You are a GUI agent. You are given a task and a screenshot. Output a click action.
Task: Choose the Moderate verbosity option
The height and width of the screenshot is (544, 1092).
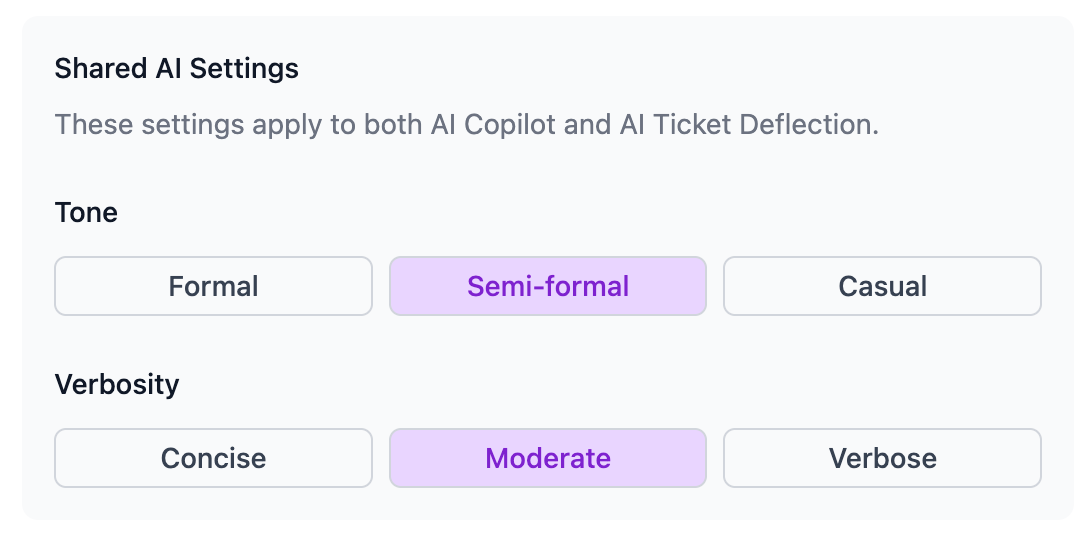pos(548,458)
